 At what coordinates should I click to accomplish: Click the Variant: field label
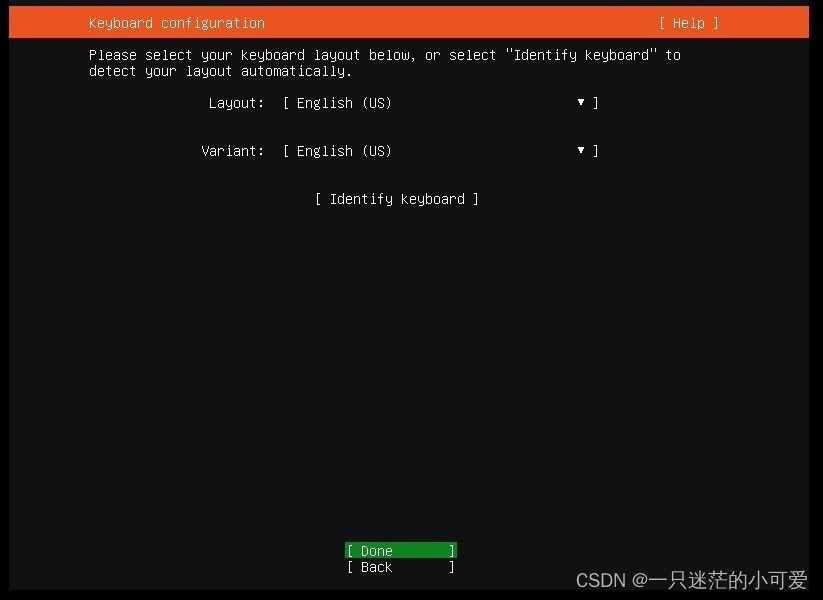233,151
